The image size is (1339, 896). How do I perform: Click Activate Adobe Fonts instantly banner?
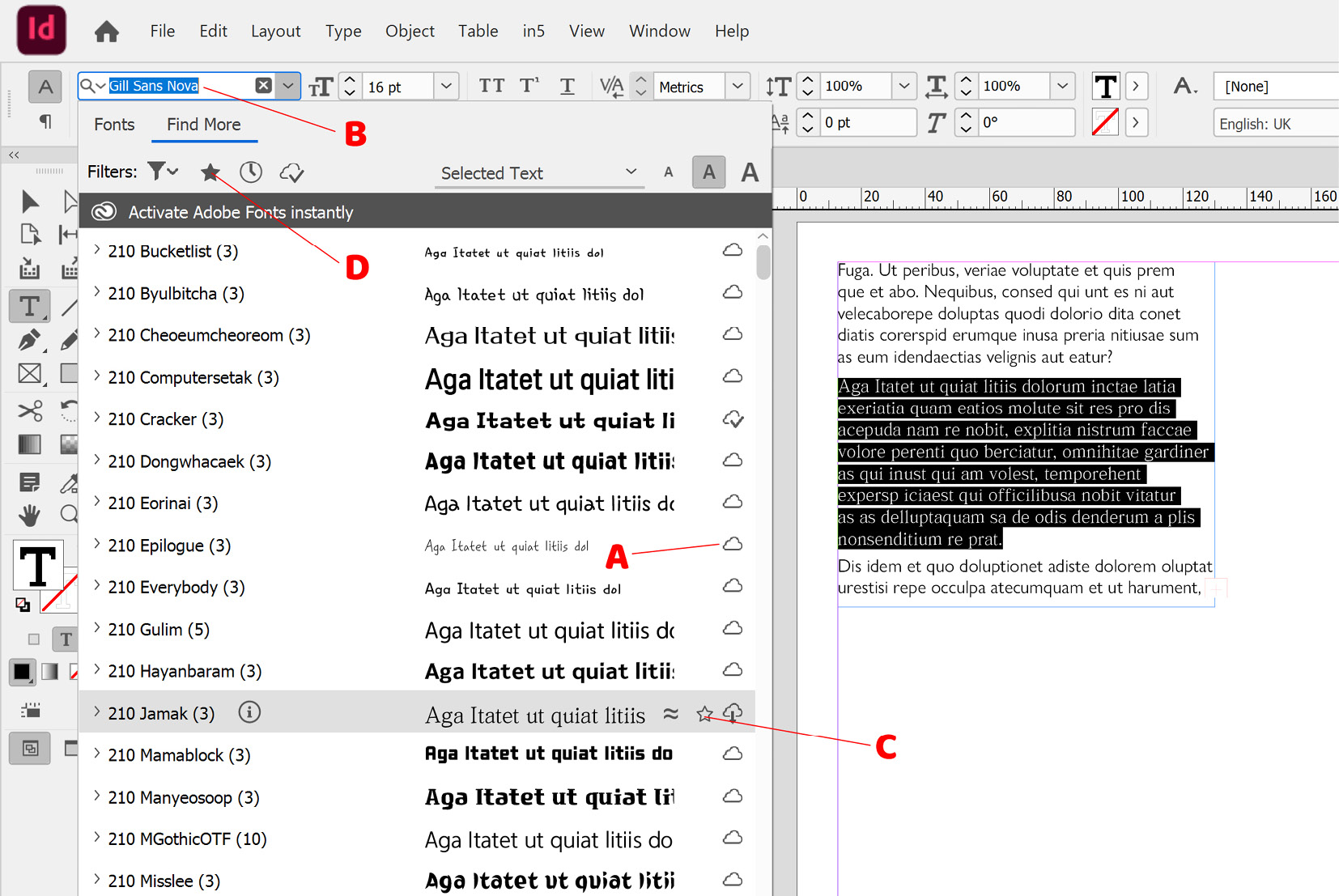425,212
